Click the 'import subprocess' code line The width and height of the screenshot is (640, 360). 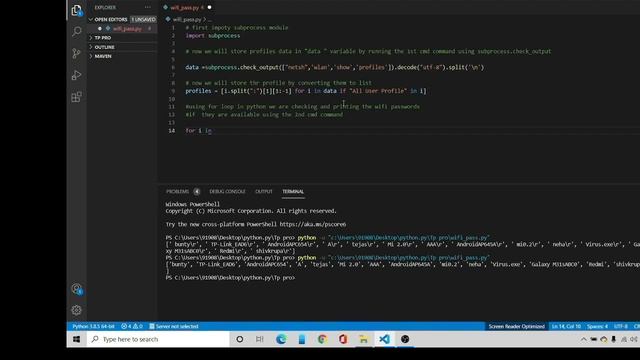pos(213,36)
